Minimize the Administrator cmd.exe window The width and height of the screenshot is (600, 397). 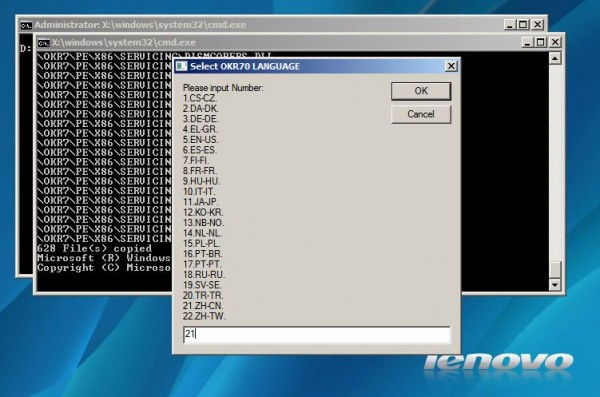[x=509, y=25]
